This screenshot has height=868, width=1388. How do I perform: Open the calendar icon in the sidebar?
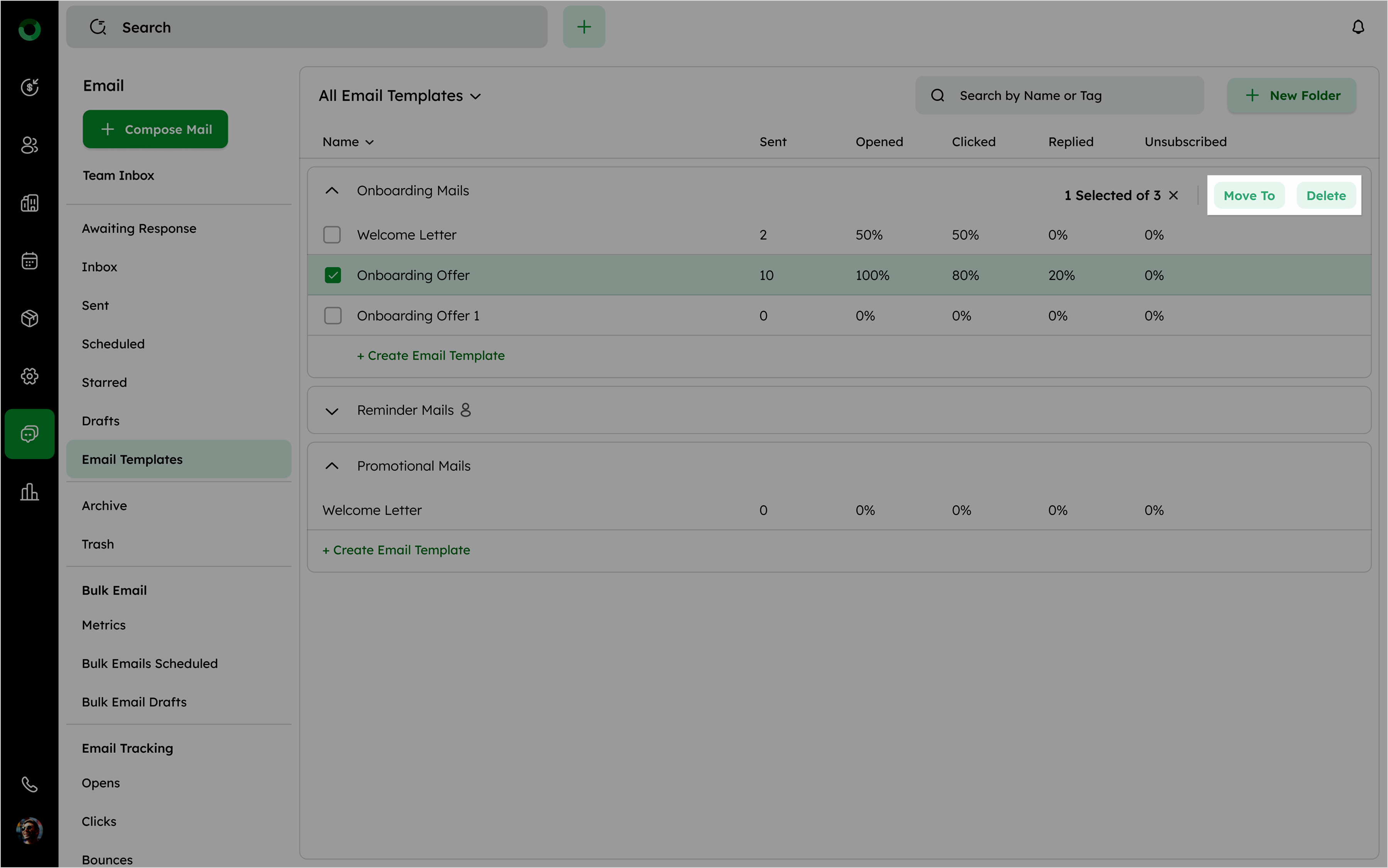point(29,261)
